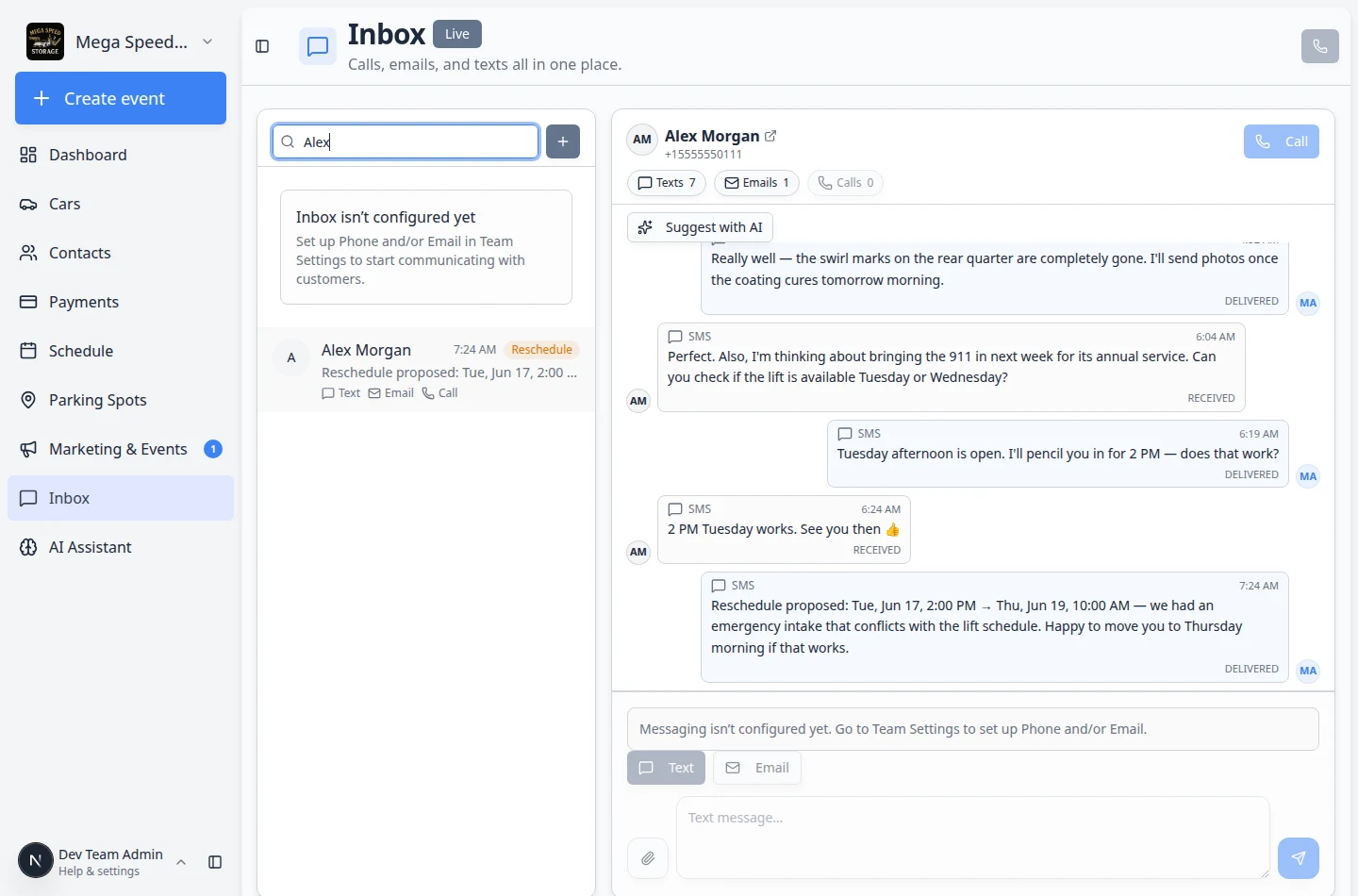The image size is (1358, 896).
Task: Click the Reschedule tag on Alex Morgan
Action: pos(541,350)
